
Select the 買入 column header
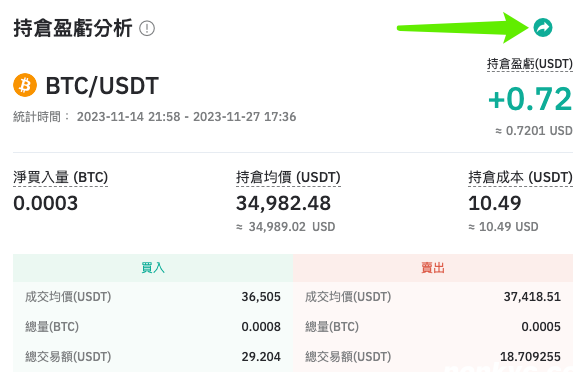153,268
